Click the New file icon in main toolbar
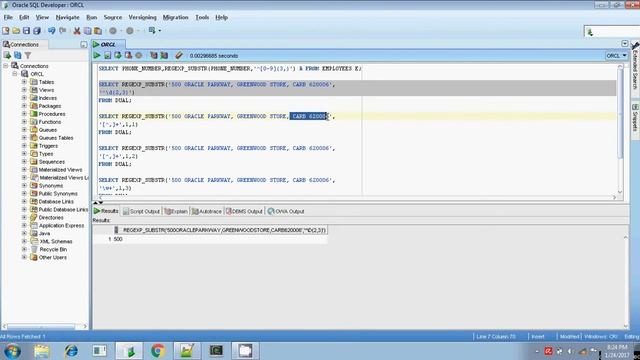 6,31
